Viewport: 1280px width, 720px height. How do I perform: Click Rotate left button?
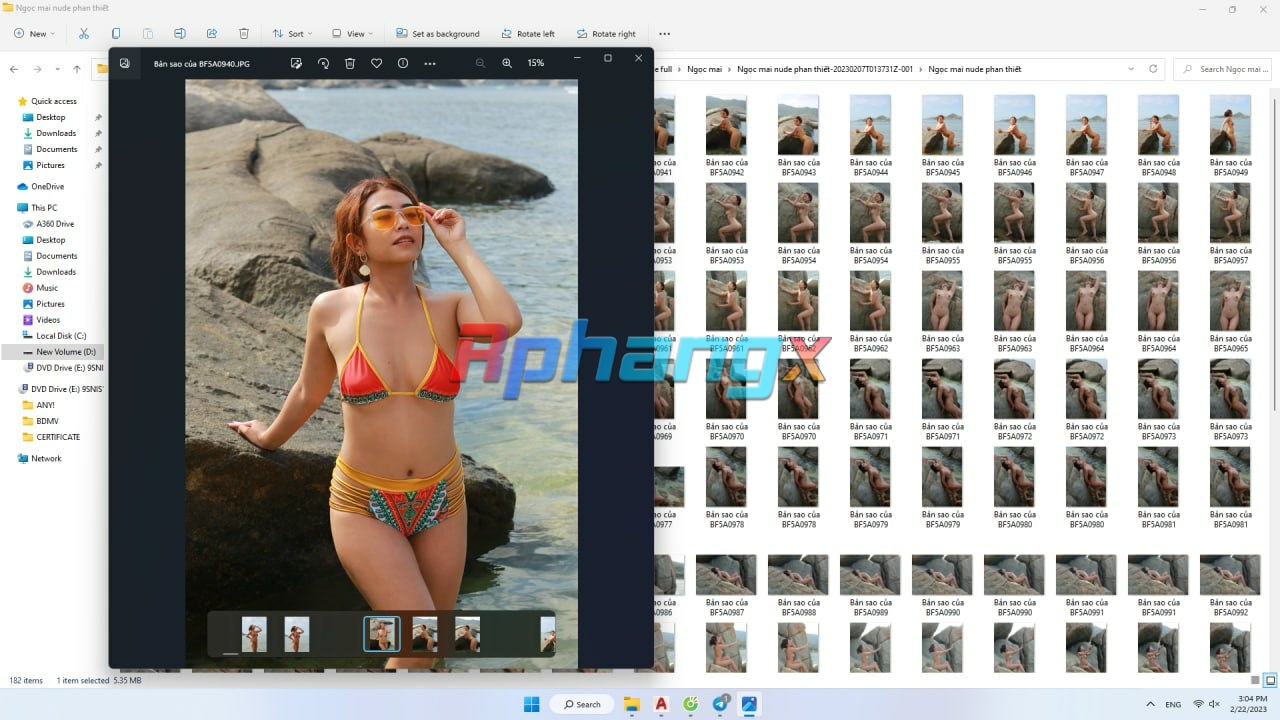pos(528,33)
